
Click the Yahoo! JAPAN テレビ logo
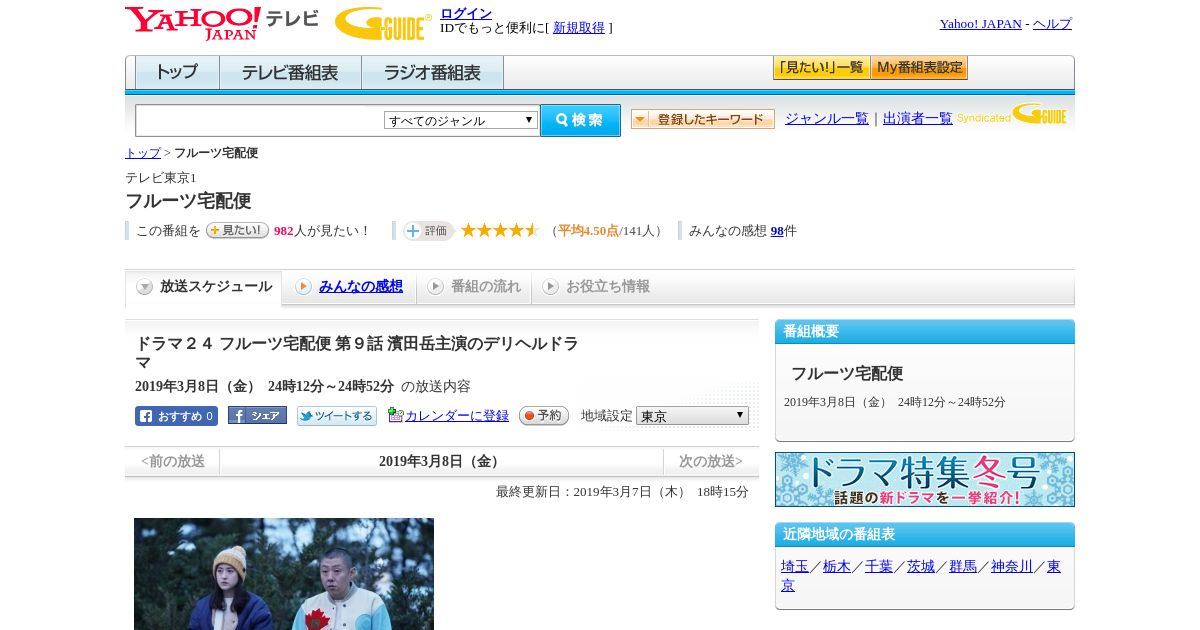point(222,23)
